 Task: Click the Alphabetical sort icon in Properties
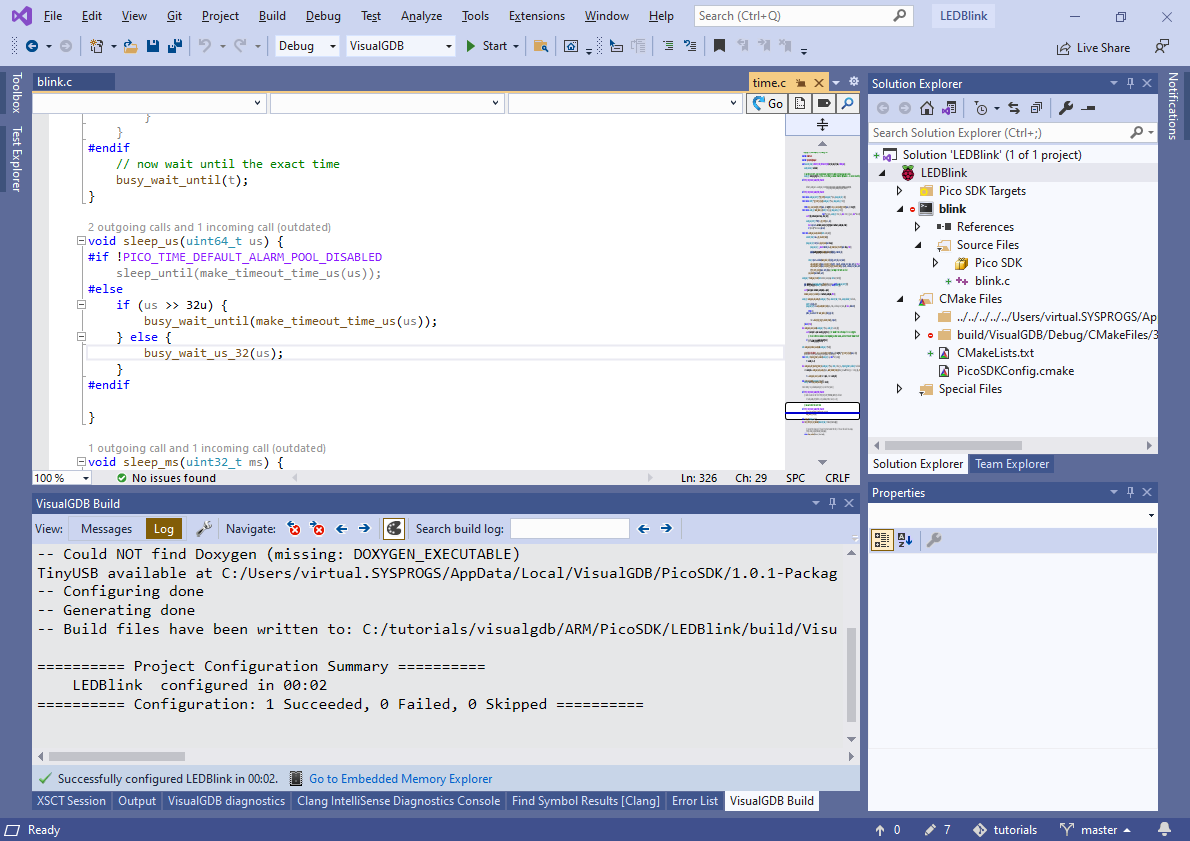click(905, 540)
